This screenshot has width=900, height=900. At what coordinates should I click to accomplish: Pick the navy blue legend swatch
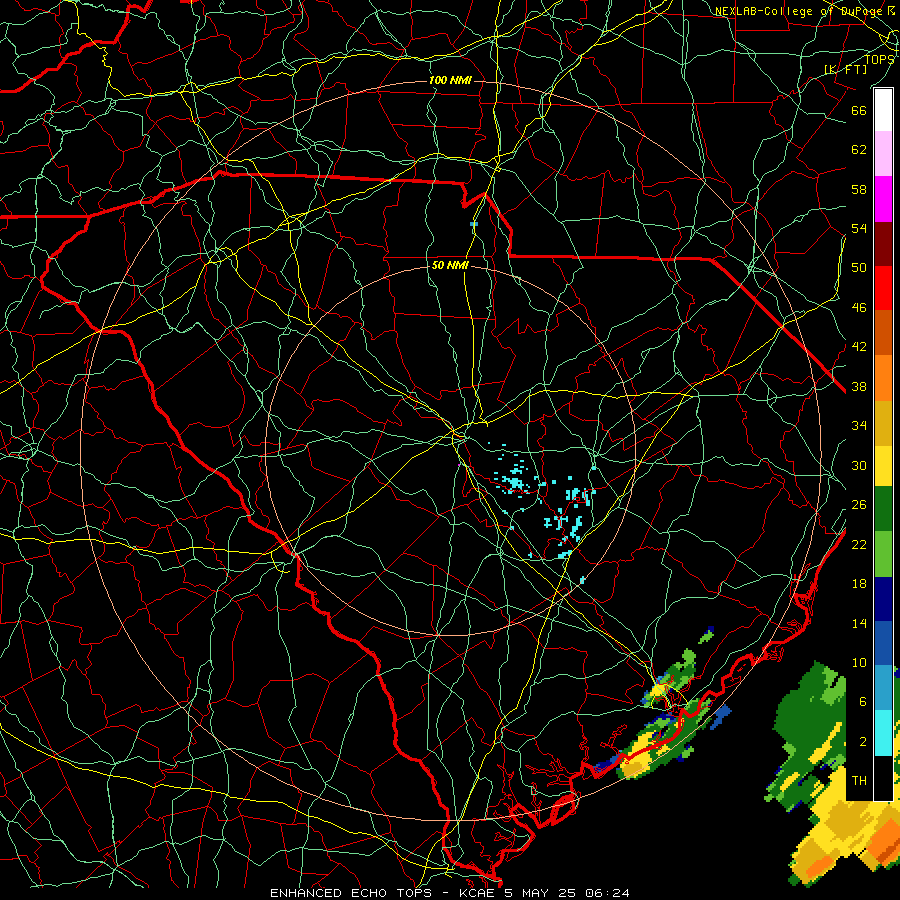pos(883,599)
